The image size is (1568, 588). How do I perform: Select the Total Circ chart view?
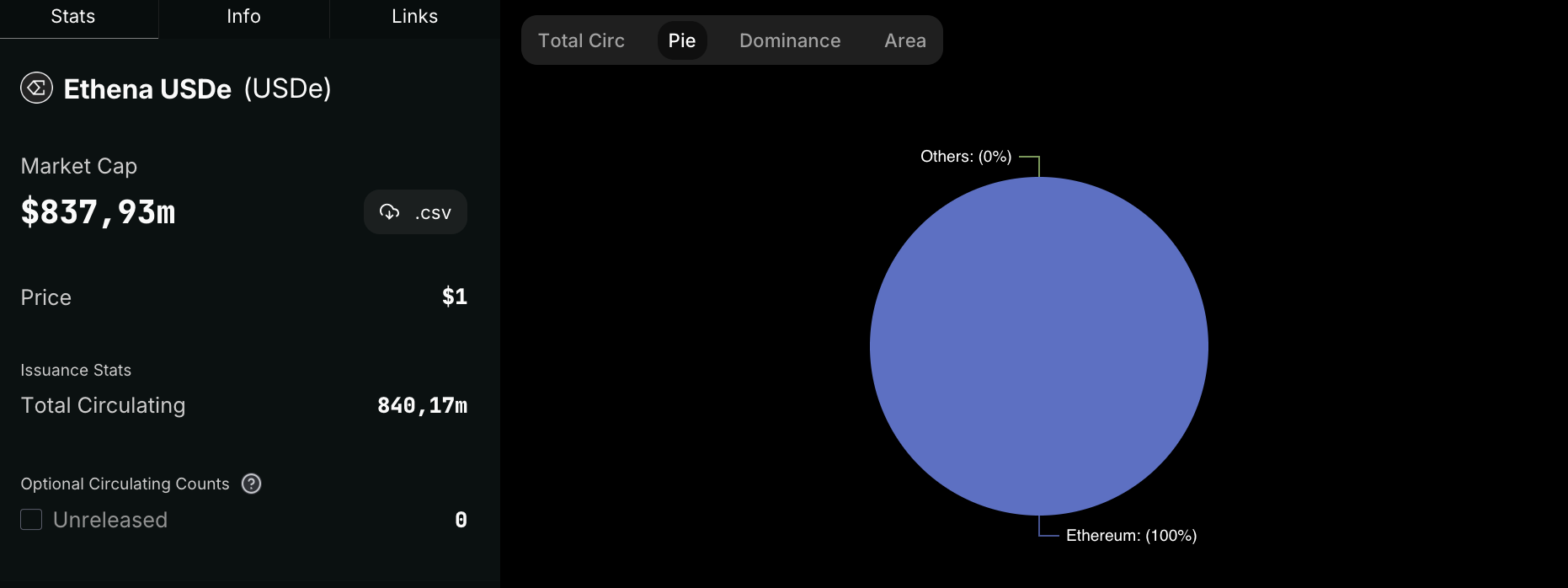[581, 40]
